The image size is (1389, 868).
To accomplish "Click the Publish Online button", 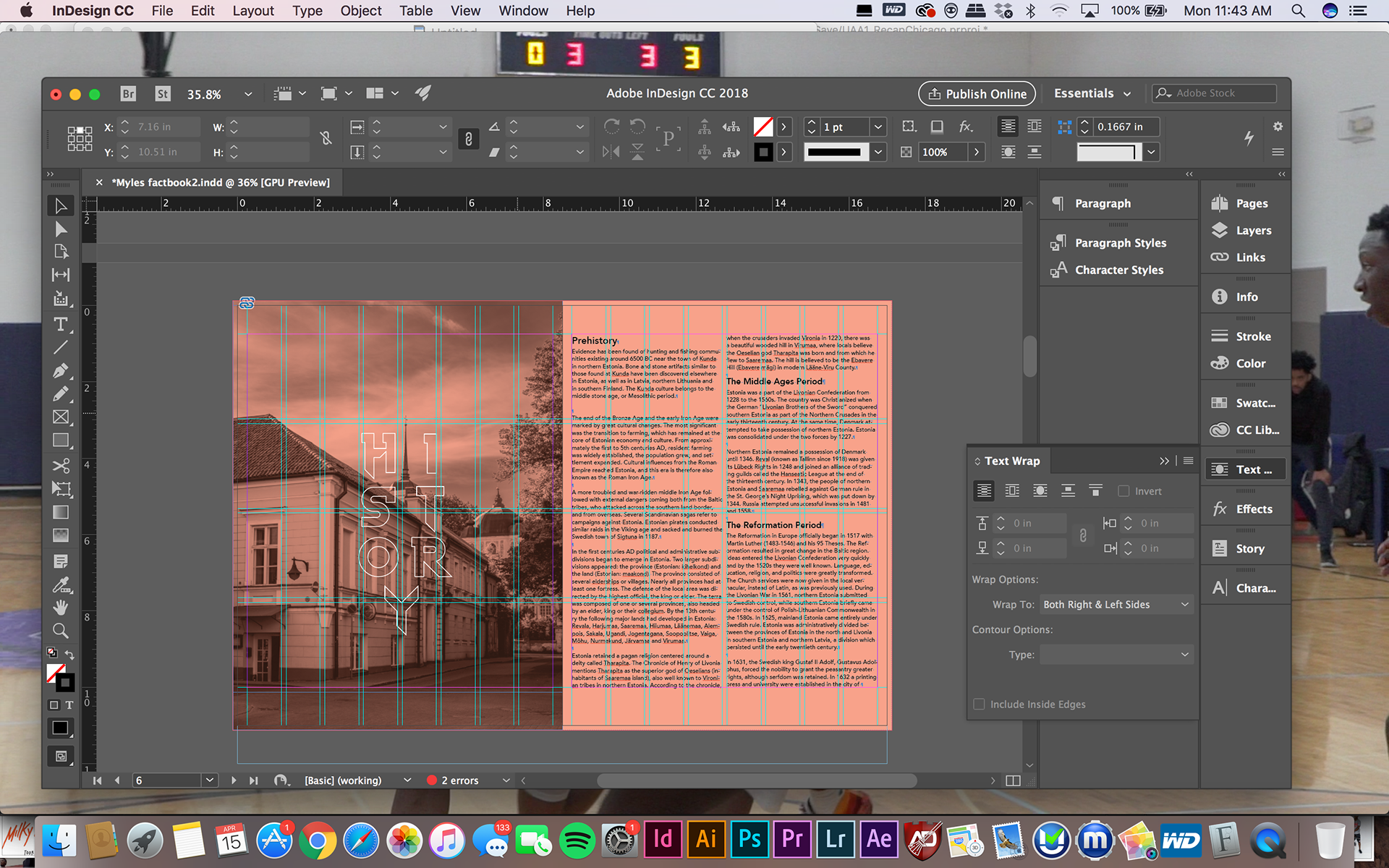I will click(x=977, y=94).
